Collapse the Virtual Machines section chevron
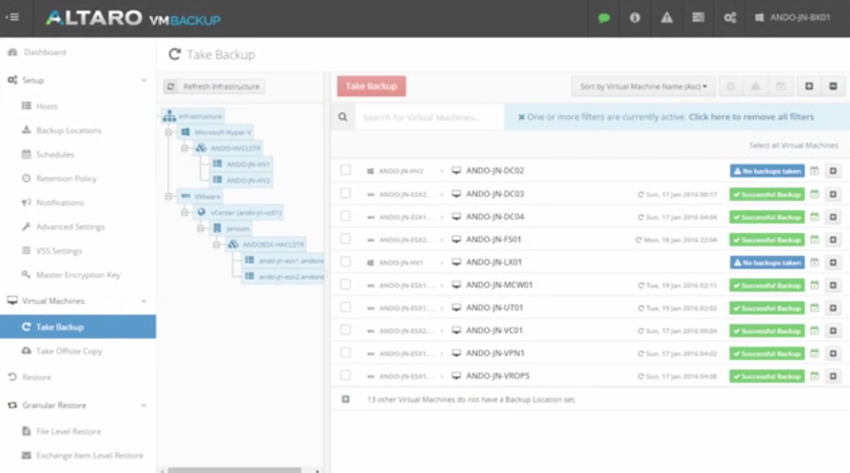 click(144, 301)
